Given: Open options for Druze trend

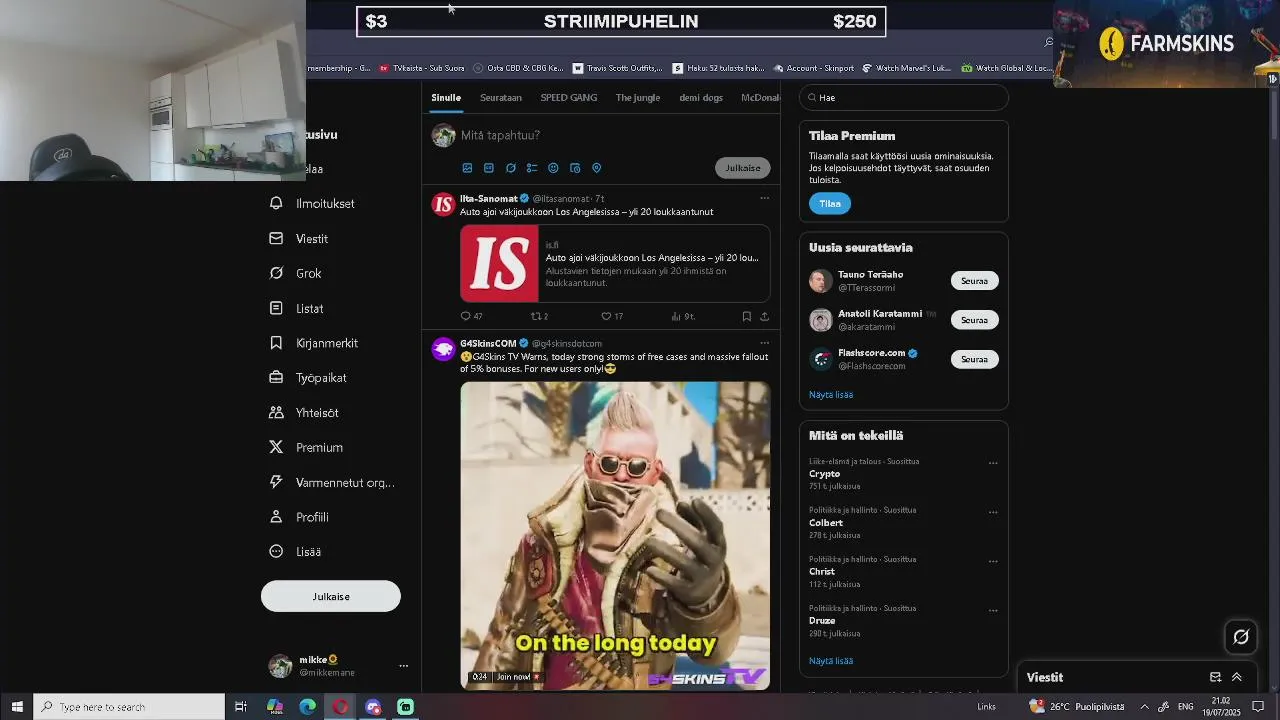Looking at the screenshot, I should coord(993,610).
